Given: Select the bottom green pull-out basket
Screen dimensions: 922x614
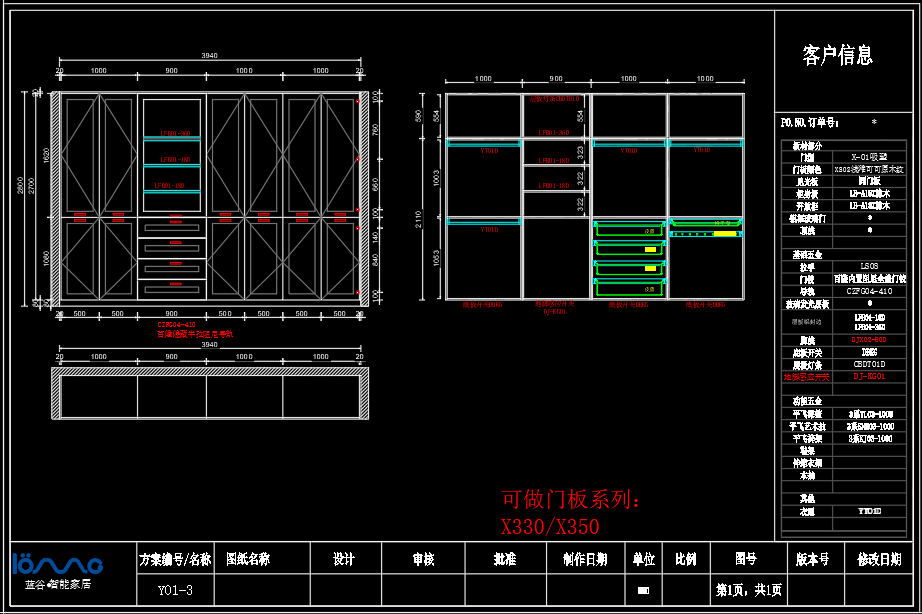Looking at the screenshot, I should (x=628, y=288).
